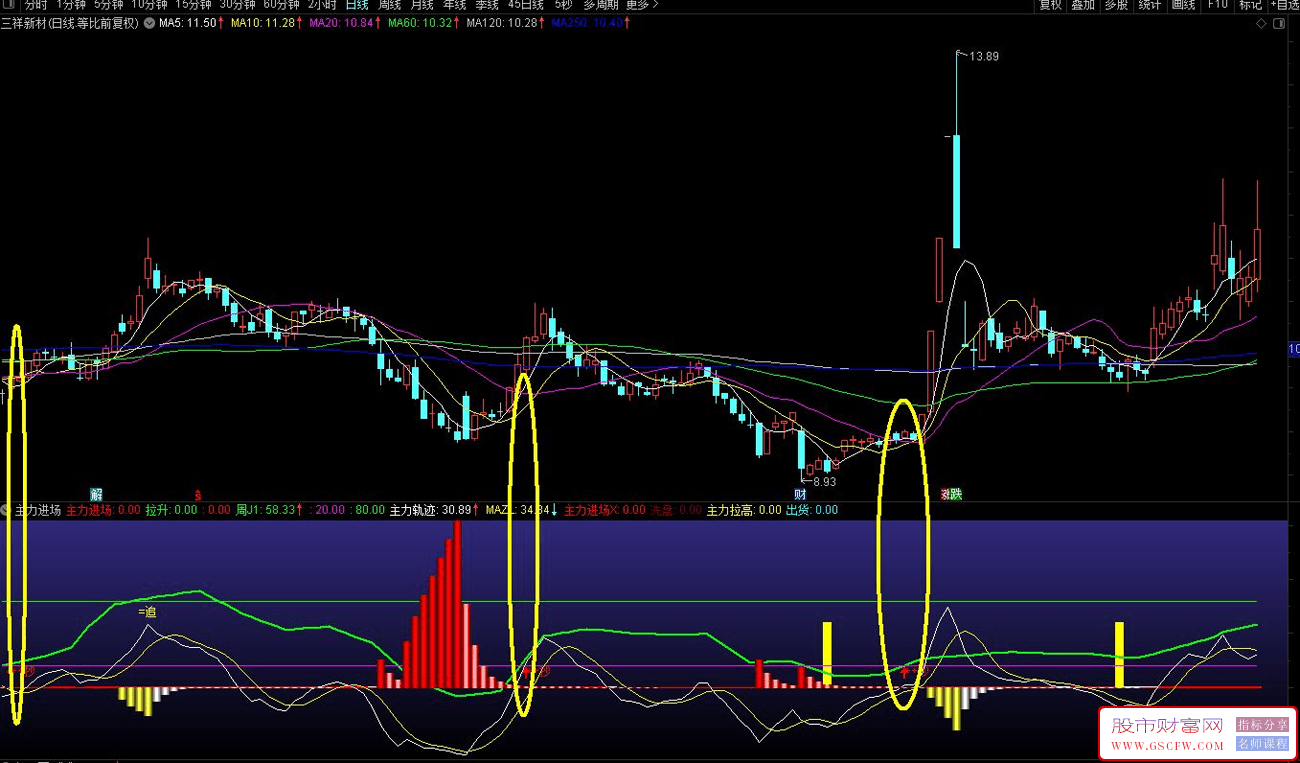Click the 8.93 low price label
Image resolution: width=1300 pixels, height=763 pixels.
point(824,482)
